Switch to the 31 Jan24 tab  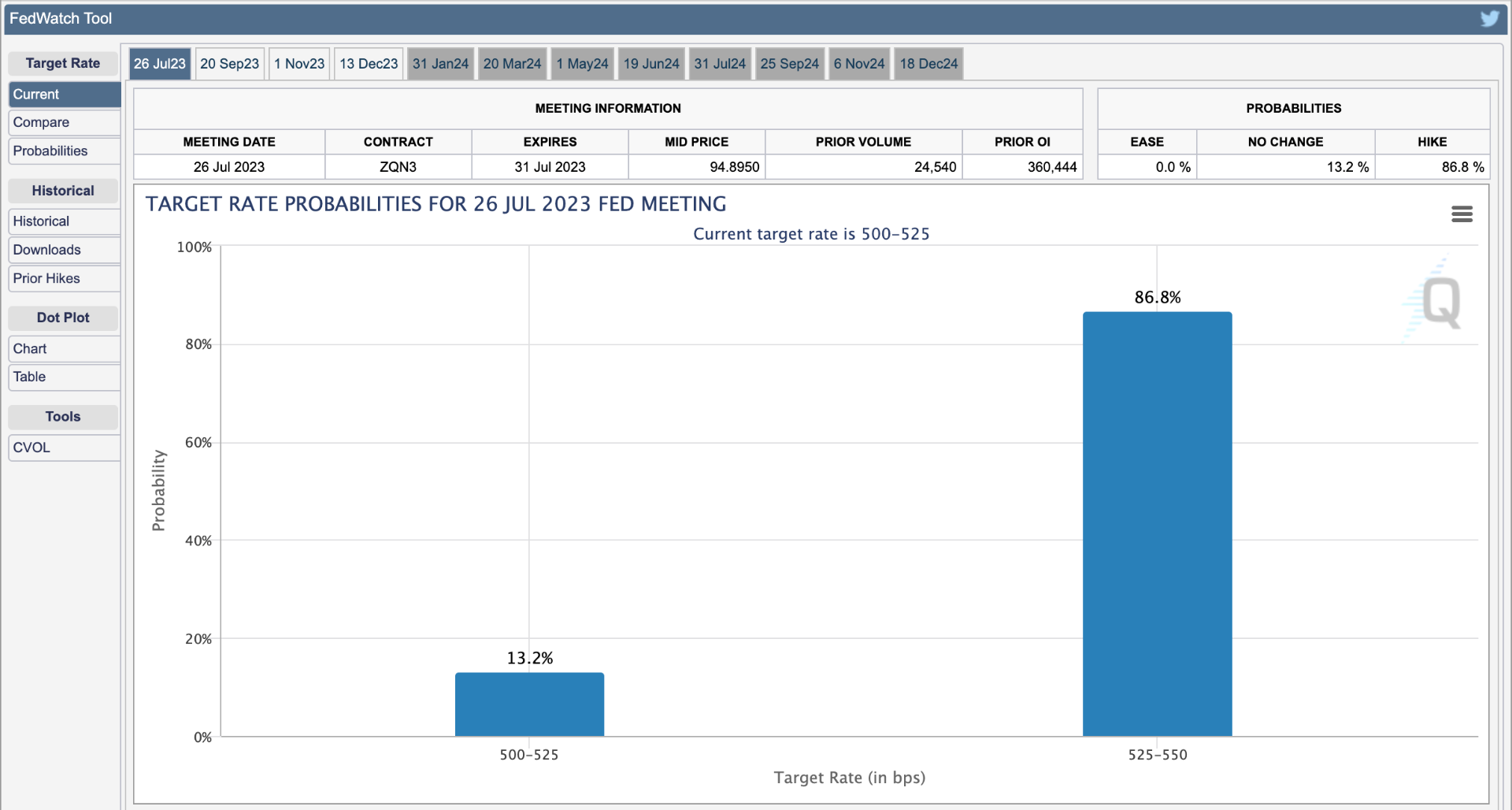(440, 64)
